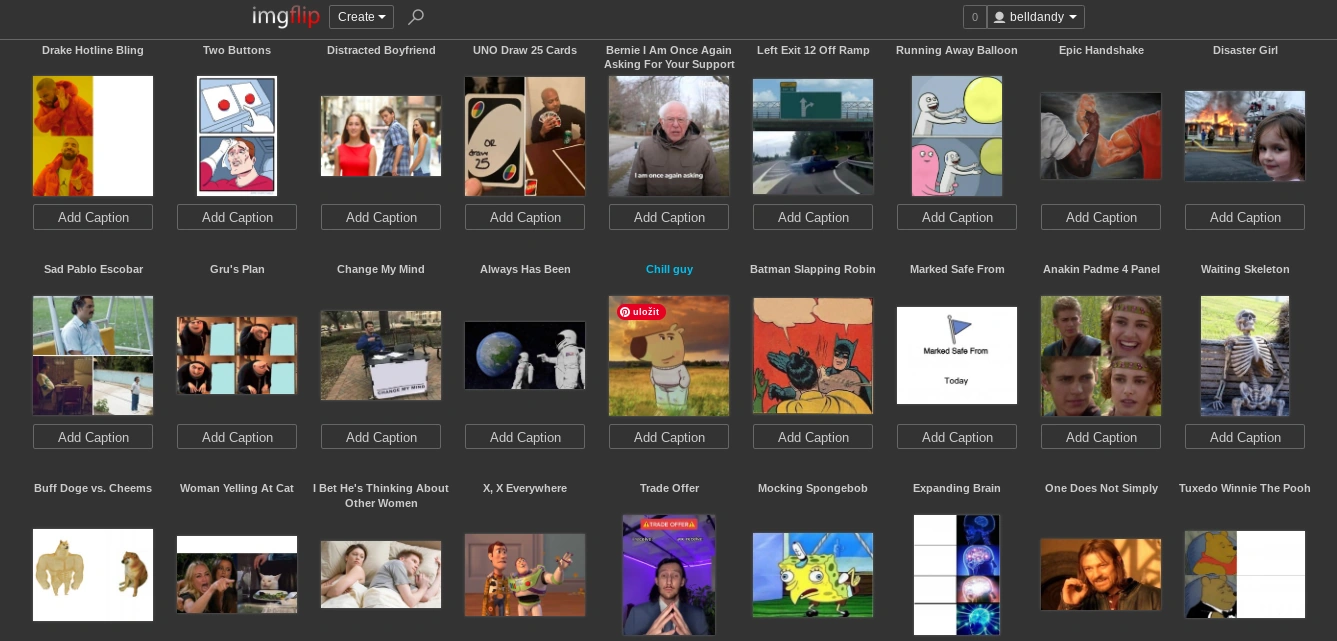Select the Trade Offer image
The width and height of the screenshot is (1337, 641).
(x=669, y=575)
